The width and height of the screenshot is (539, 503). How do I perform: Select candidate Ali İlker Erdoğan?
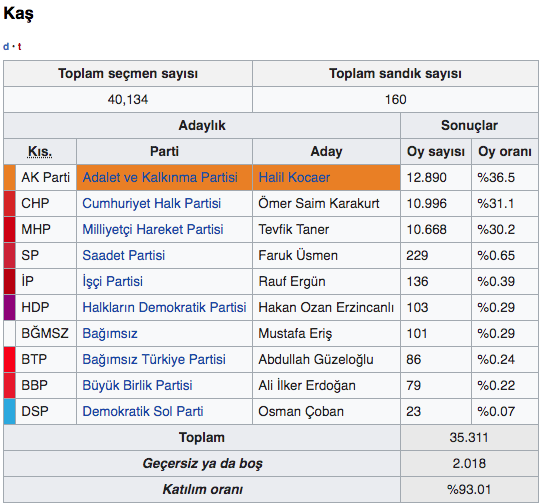pyautogui.click(x=307, y=385)
